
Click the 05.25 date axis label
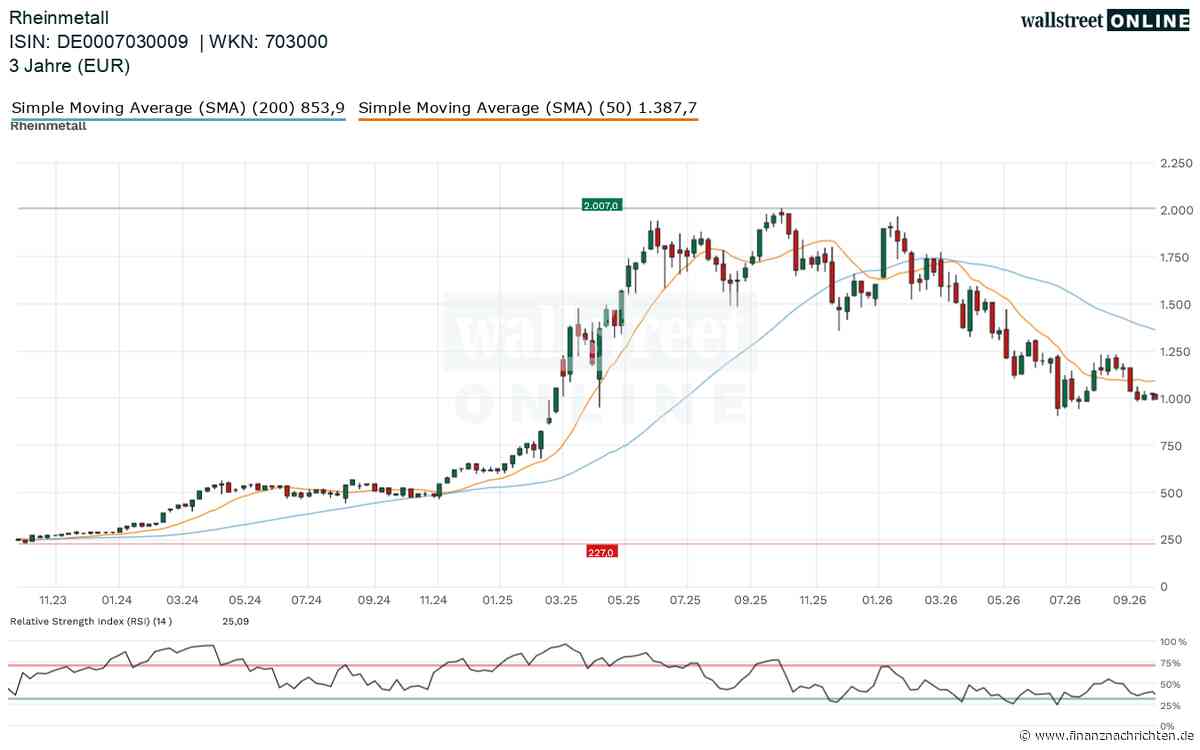(624, 600)
